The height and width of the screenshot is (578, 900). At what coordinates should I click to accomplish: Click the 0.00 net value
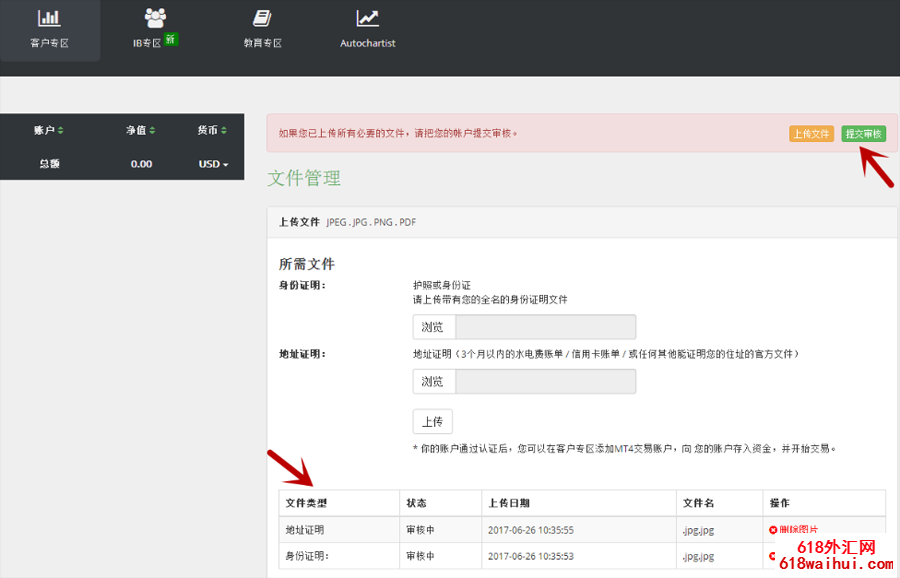[x=141, y=164]
